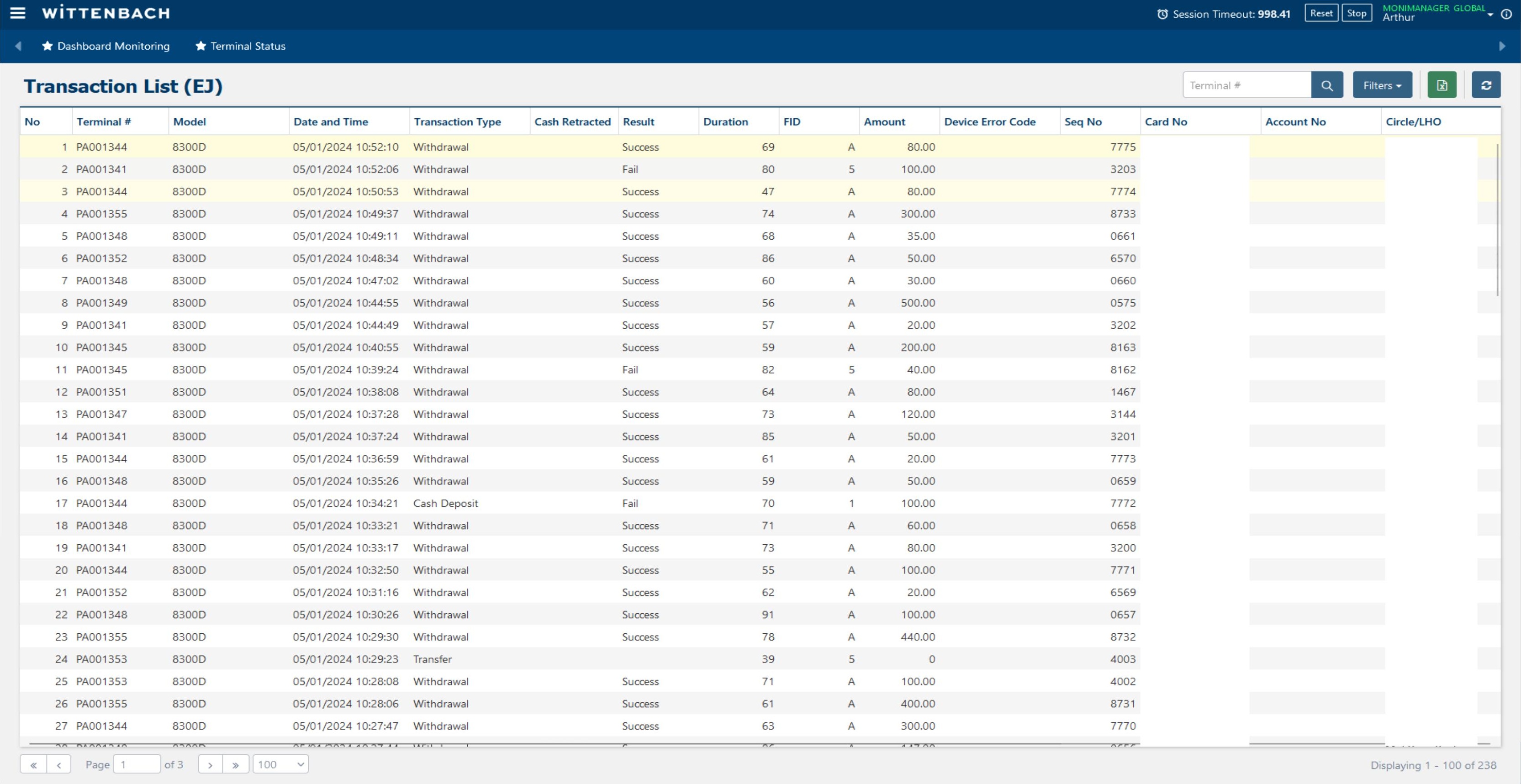Go to next page of results

[210, 764]
